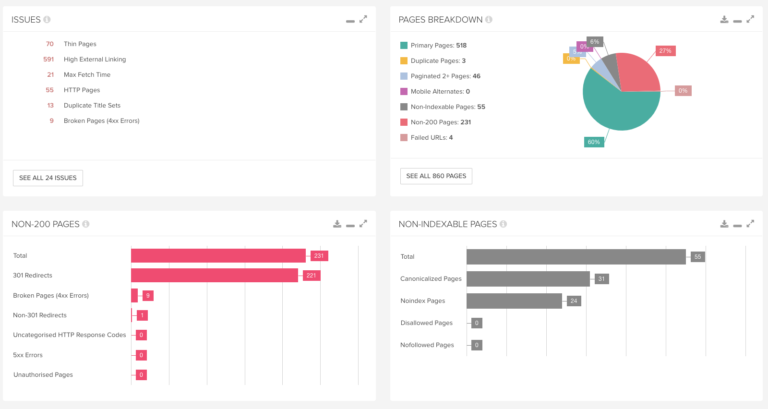The height and width of the screenshot is (409, 768).
Task: Download the Pages Breakdown data
Action: click(724, 19)
